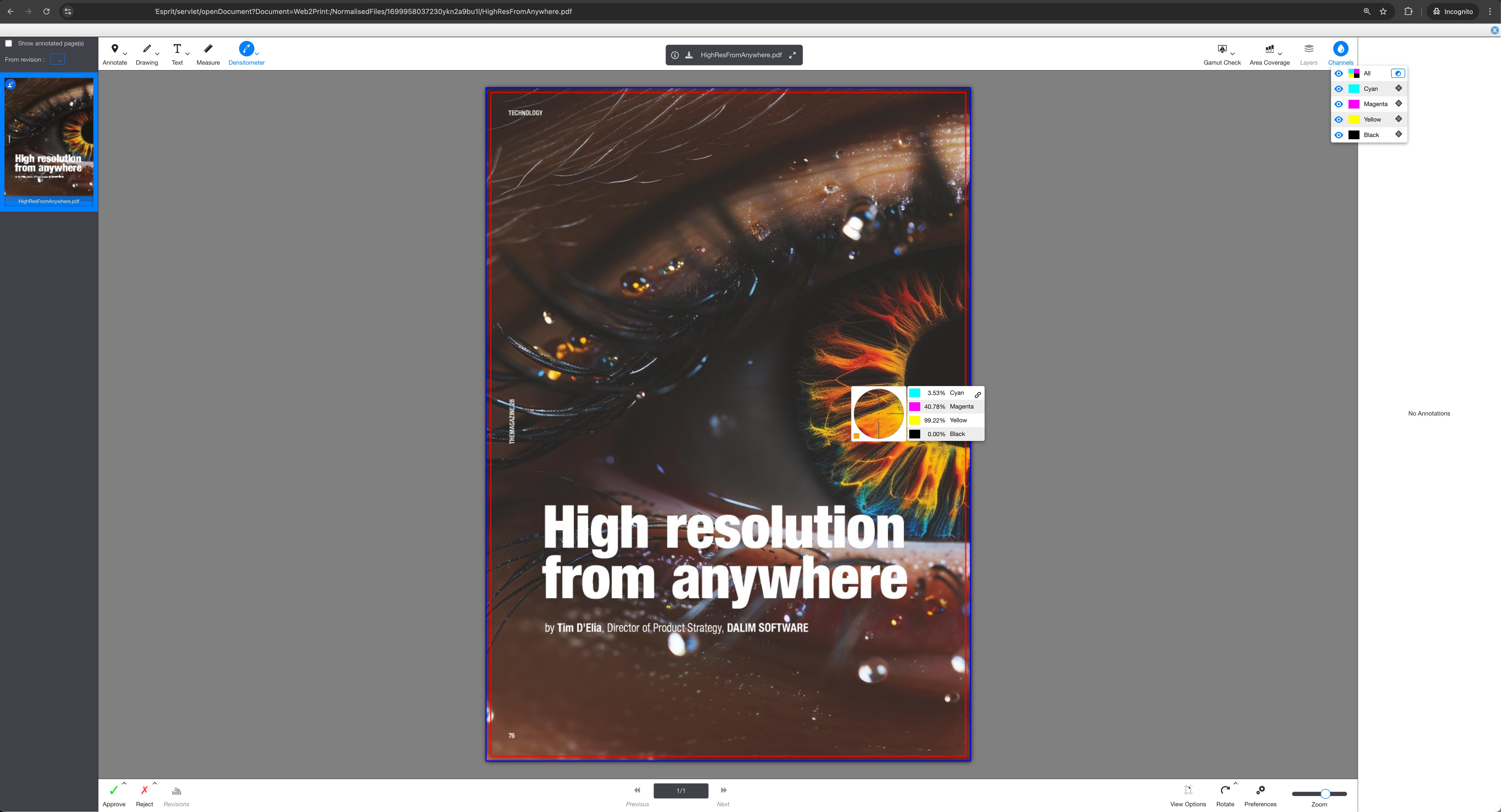Open Preferences gears
The width and height of the screenshot is (1501, 812).
[1260, 791]
